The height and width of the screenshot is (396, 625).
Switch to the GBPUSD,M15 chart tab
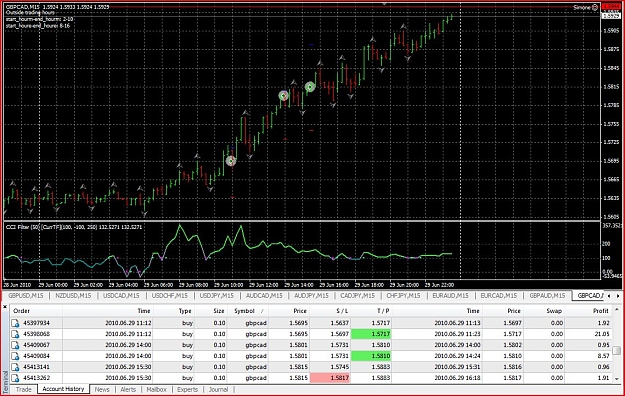click(x=26, y=296)
